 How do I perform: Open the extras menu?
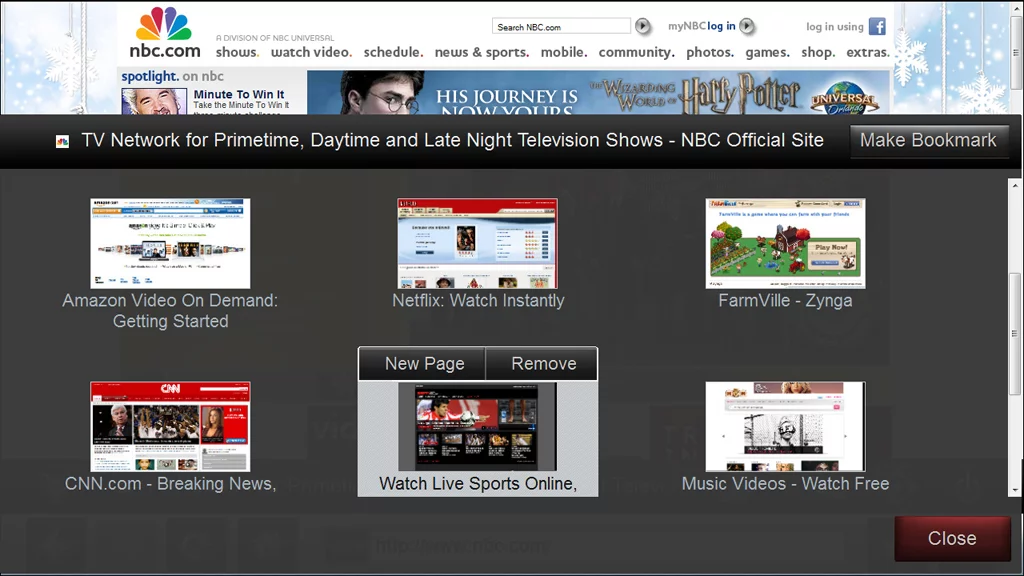(x=868, y=52)
